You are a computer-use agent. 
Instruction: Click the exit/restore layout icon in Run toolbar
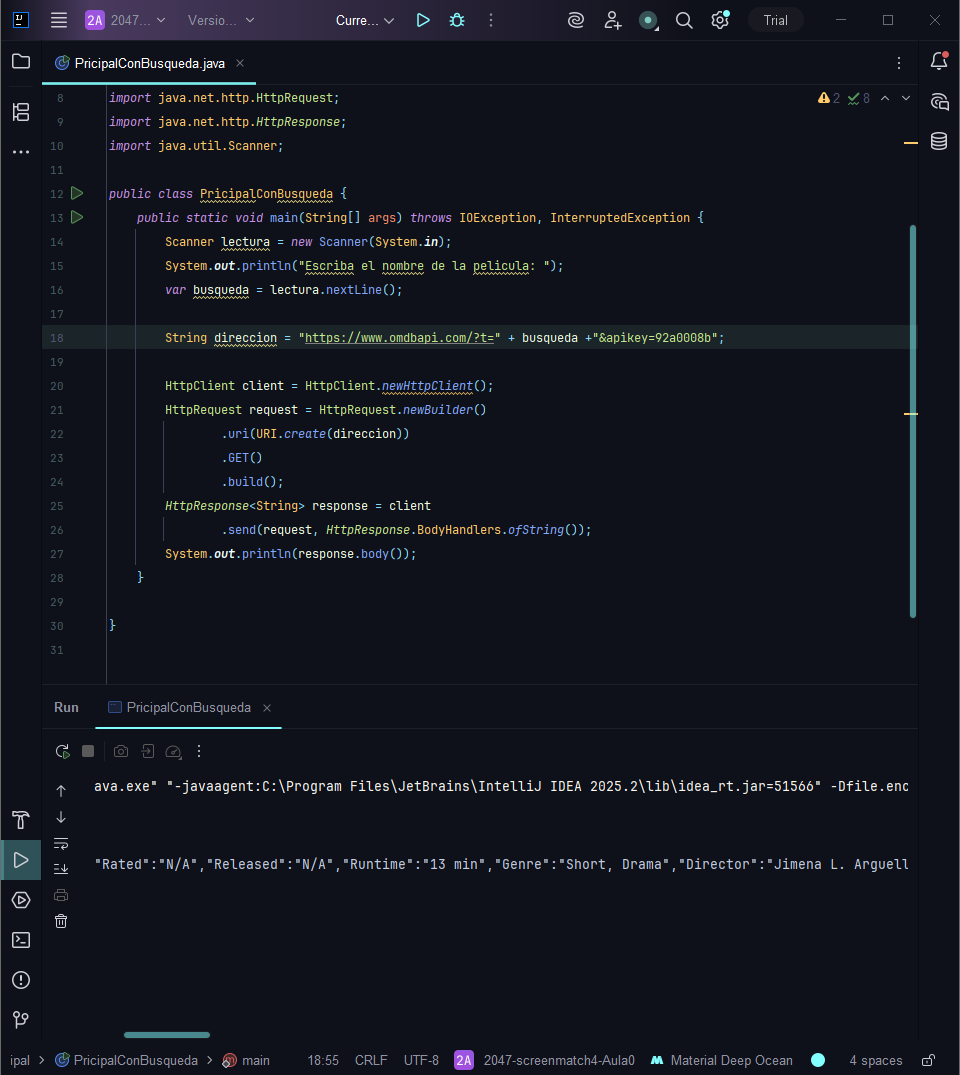coord(147,751)
